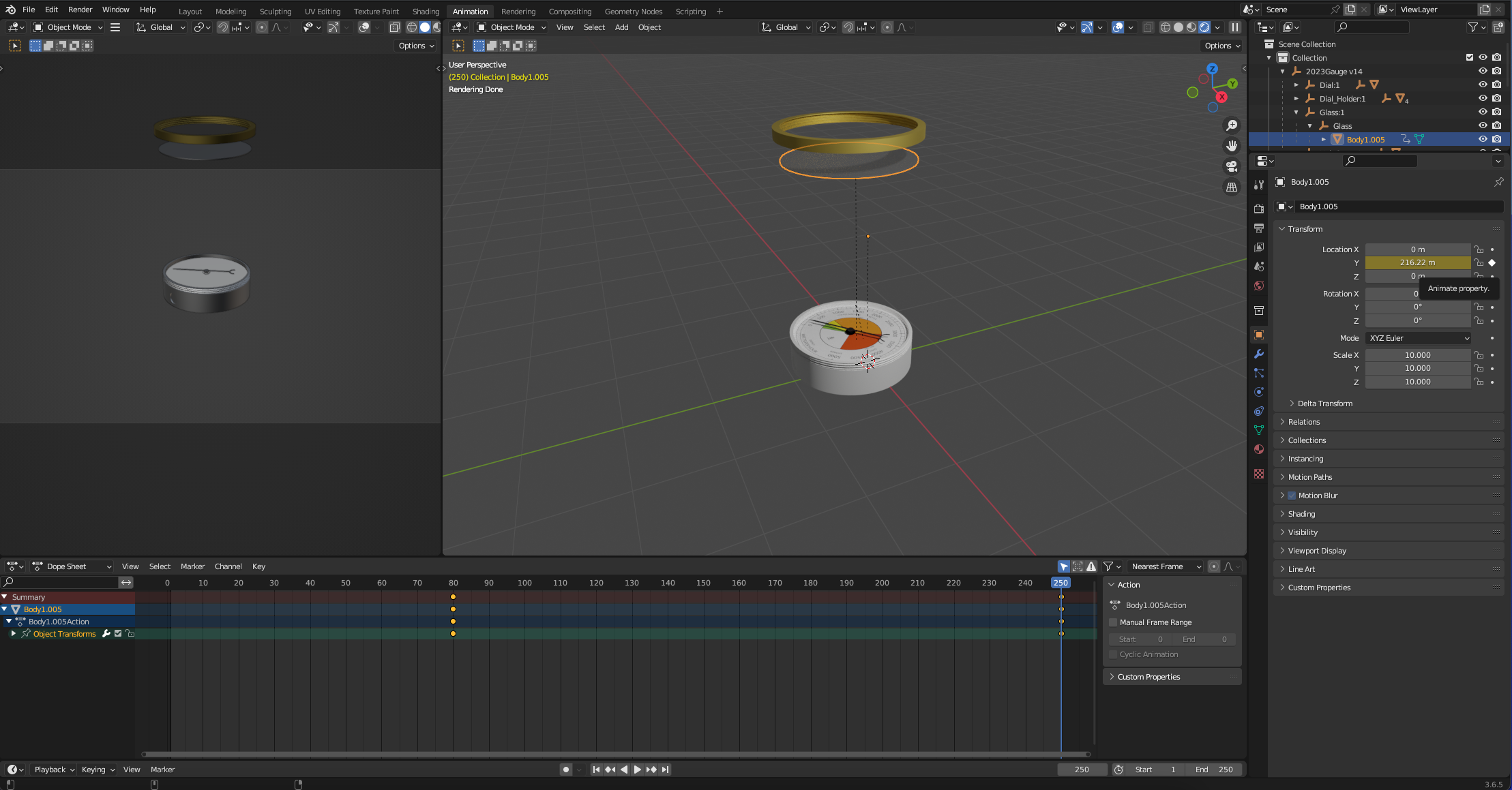This screenshot has height=790, width=1512.
Task: Click the Scale X value field
Action: click(1418, 355)
